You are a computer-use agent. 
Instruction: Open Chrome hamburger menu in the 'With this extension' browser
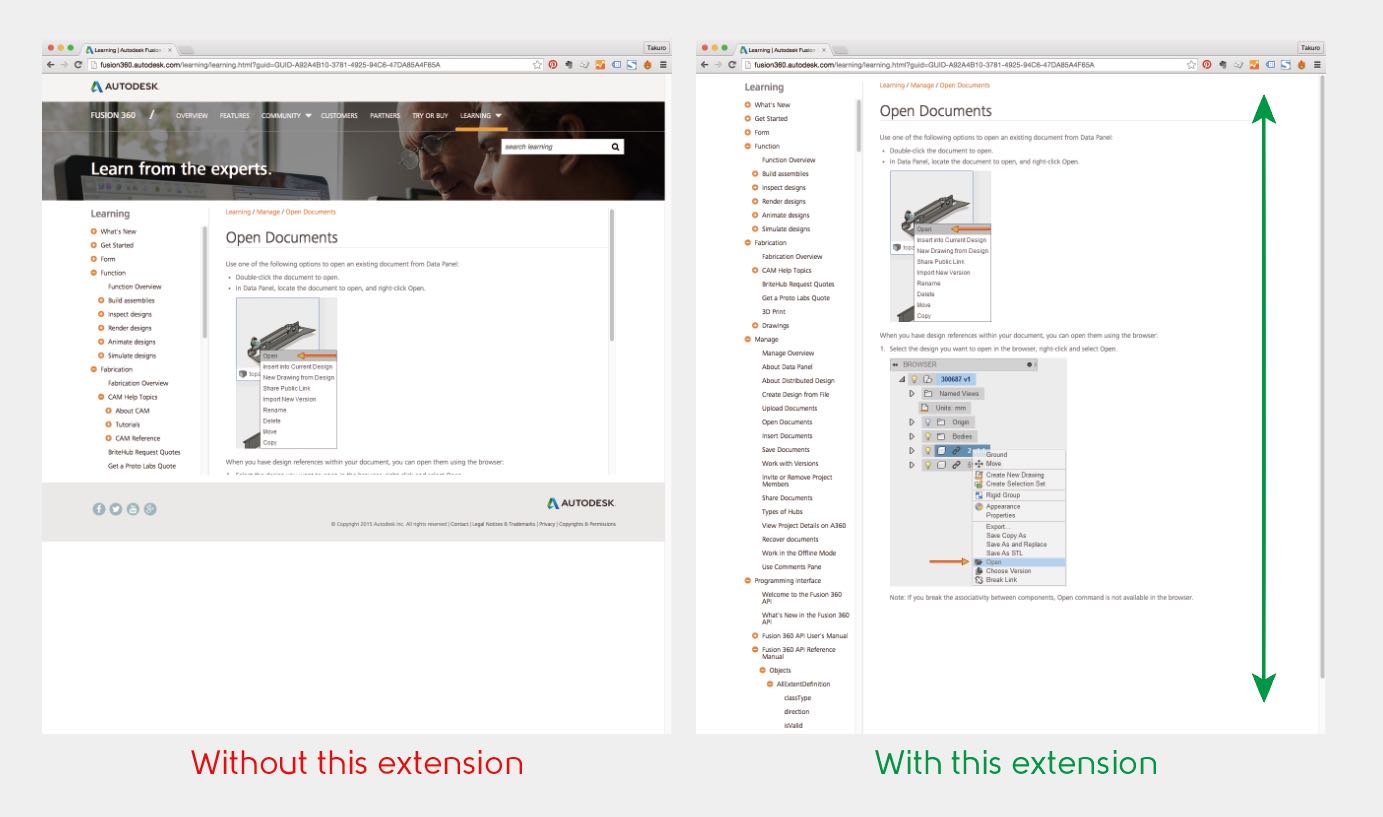1316,64
